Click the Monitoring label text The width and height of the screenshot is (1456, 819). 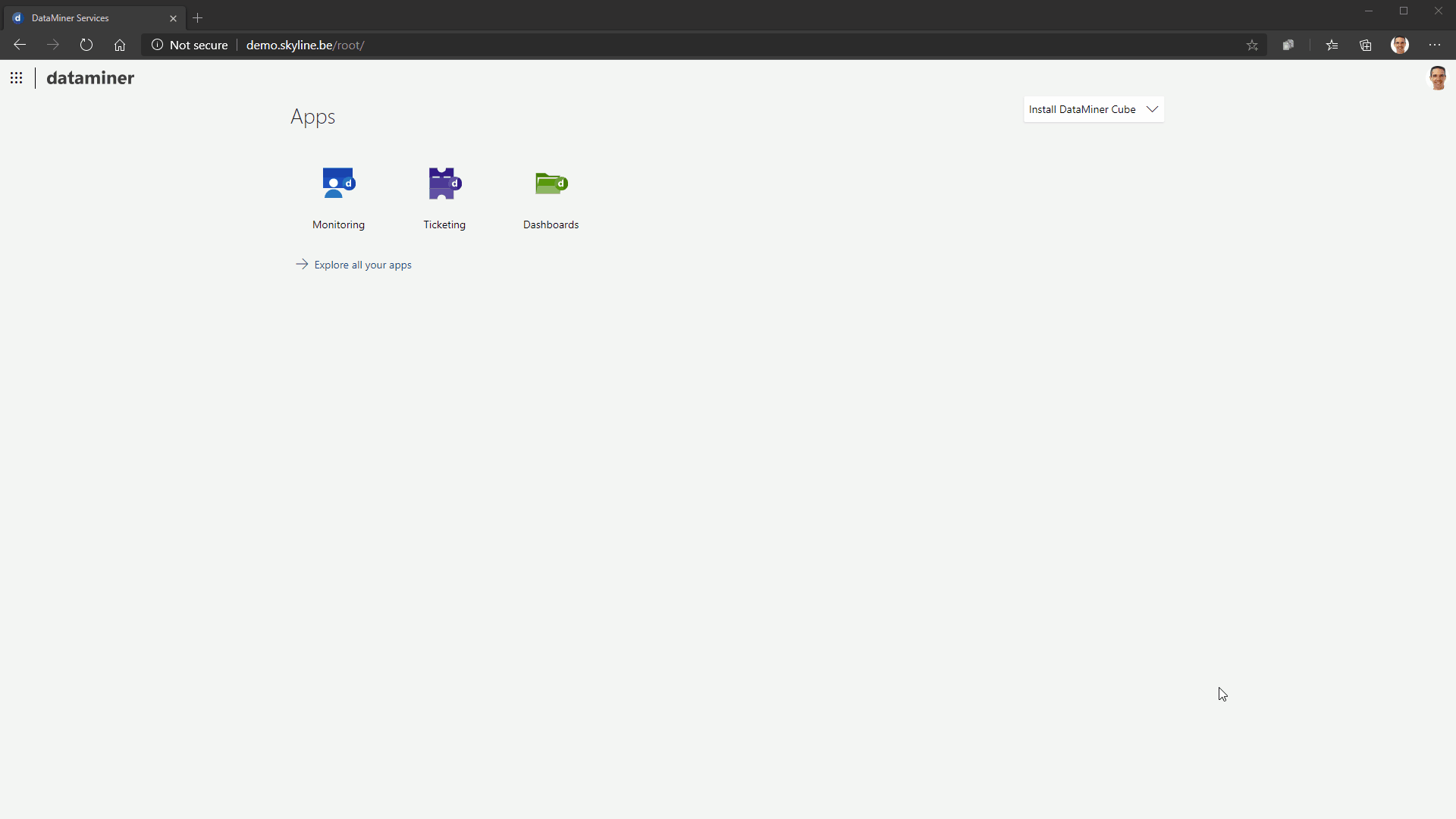pos(338,224)
